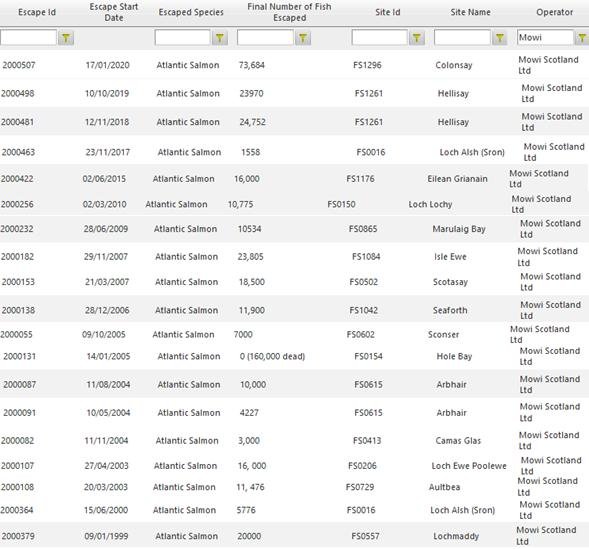Focus the Escape Id filter text box
Image resolution: width=589 pixels, height=549 pixels.
click(x=28, y=38)
